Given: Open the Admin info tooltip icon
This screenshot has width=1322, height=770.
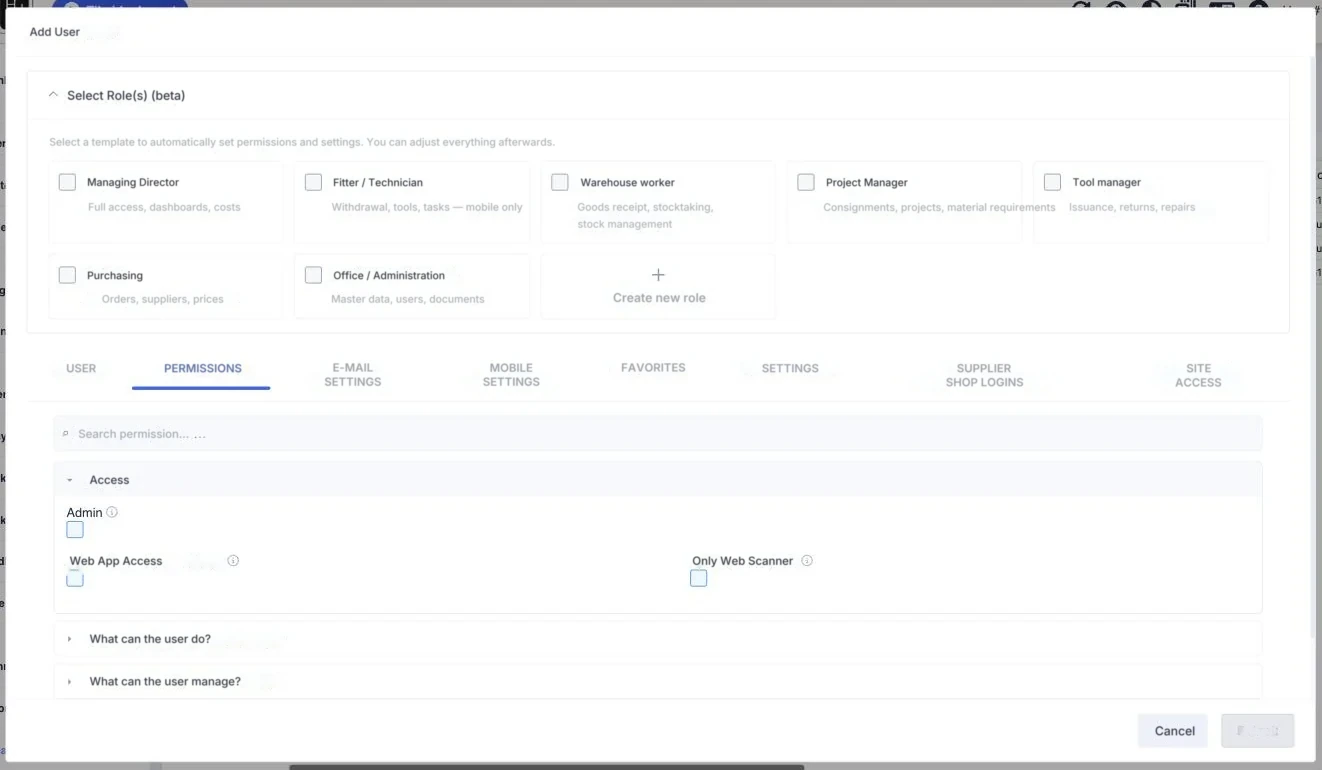Looking at the screenshot, I should click(x=112, y=512).
